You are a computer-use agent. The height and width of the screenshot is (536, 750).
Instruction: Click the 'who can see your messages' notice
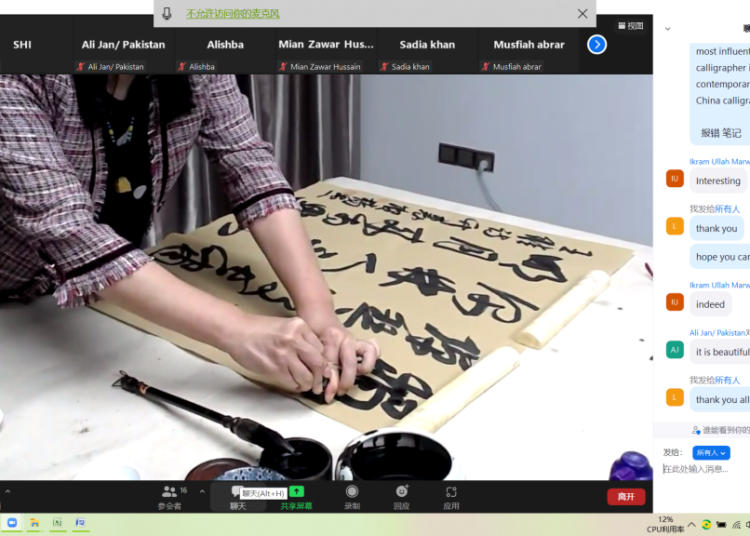[720, 430]
